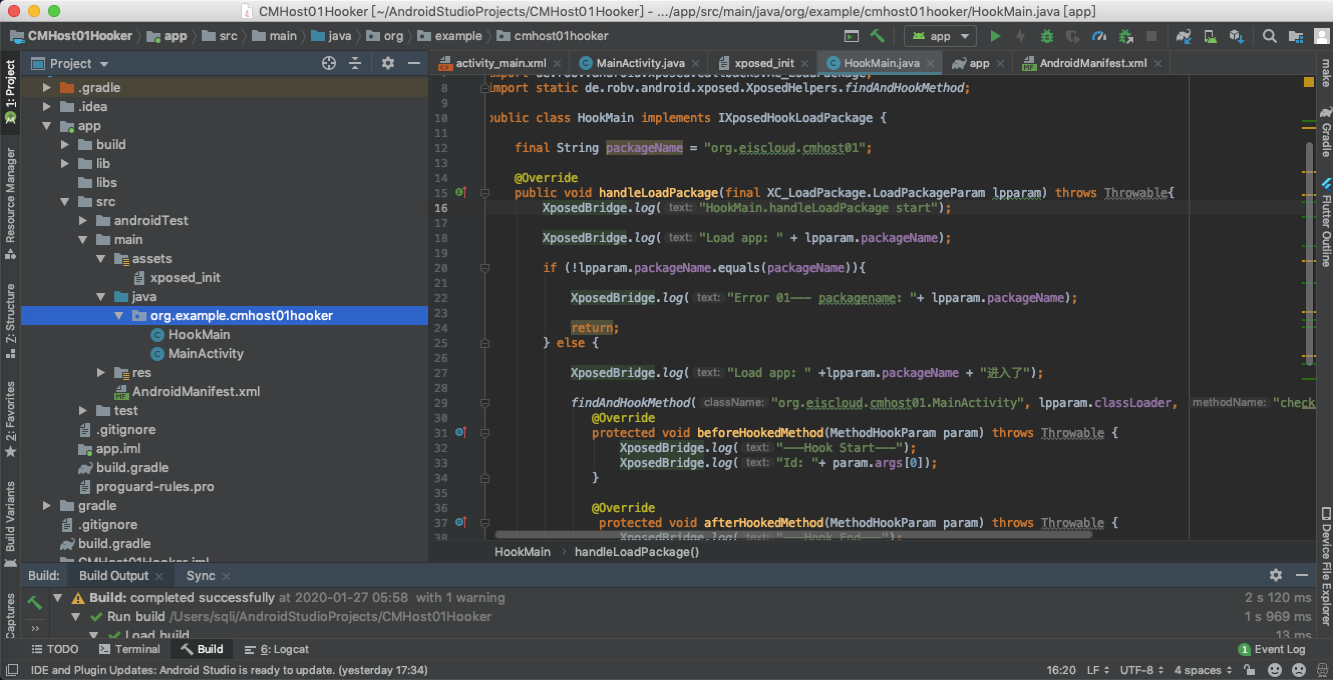Locate current file with the crosshair icon

coord(328,63)
